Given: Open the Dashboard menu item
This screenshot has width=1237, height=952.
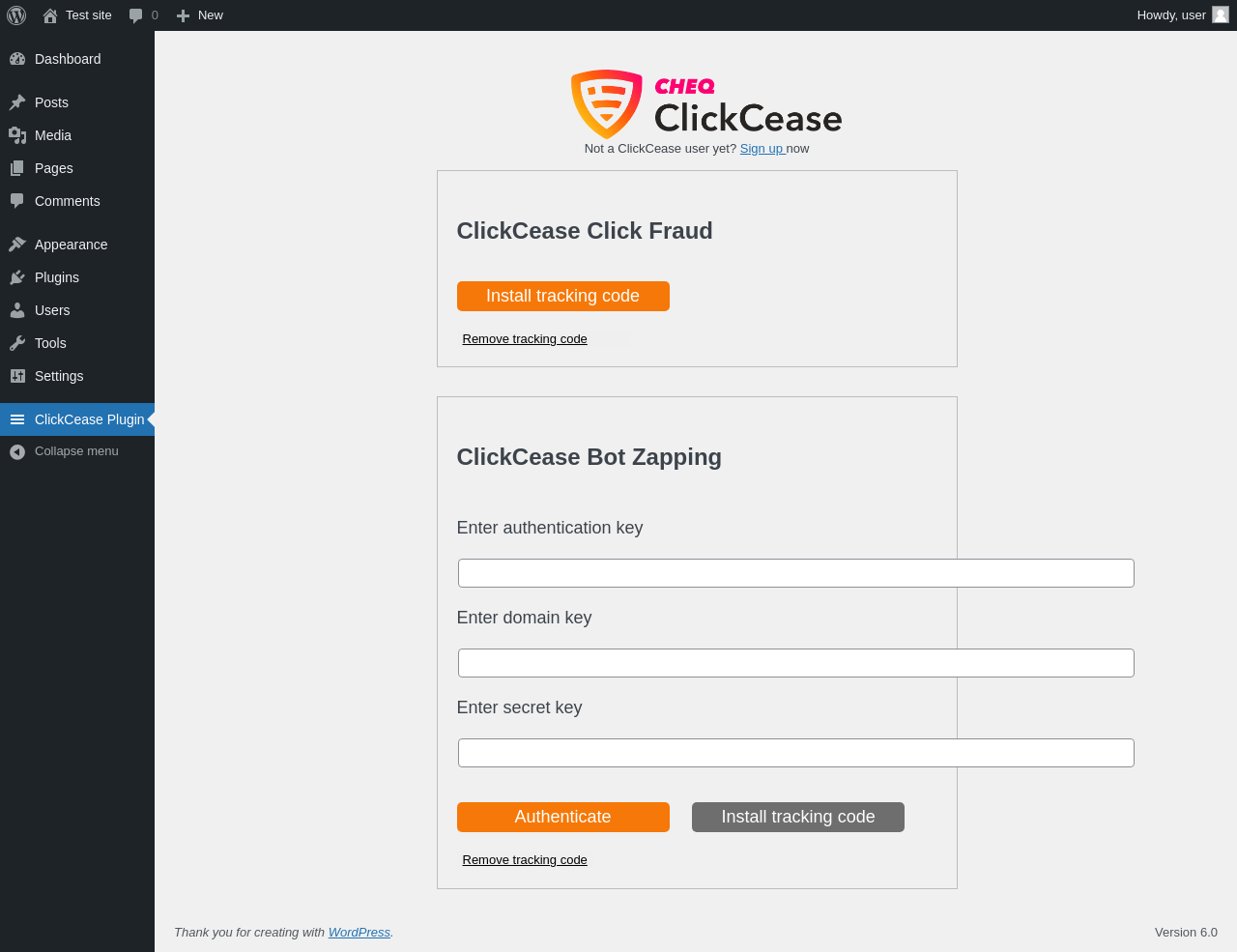Looking at the screenshot, I should [77, 59].
